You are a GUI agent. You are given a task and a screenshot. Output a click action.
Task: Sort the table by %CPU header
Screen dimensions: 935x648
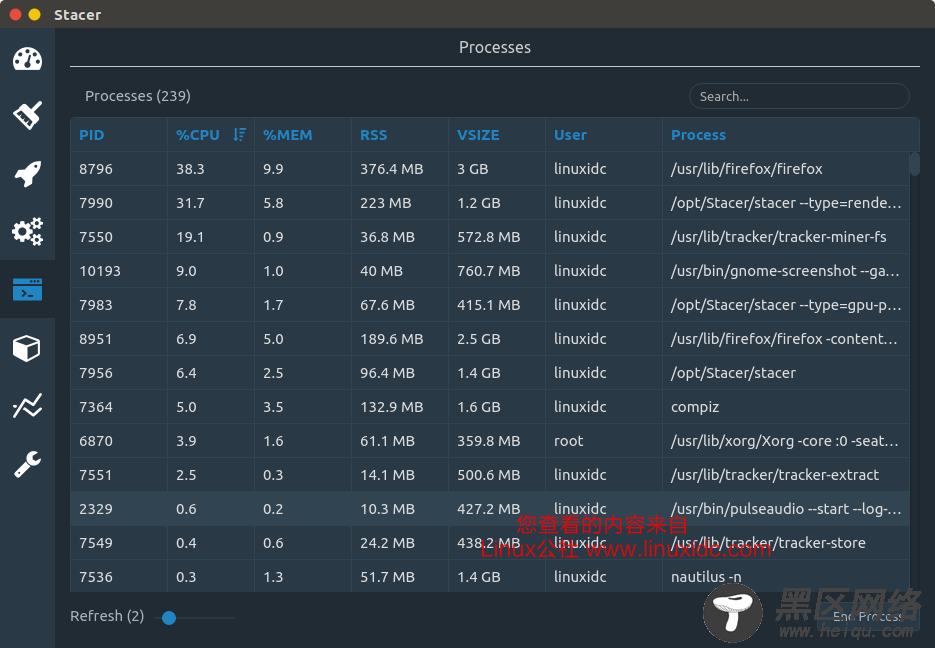click(198, 135)
